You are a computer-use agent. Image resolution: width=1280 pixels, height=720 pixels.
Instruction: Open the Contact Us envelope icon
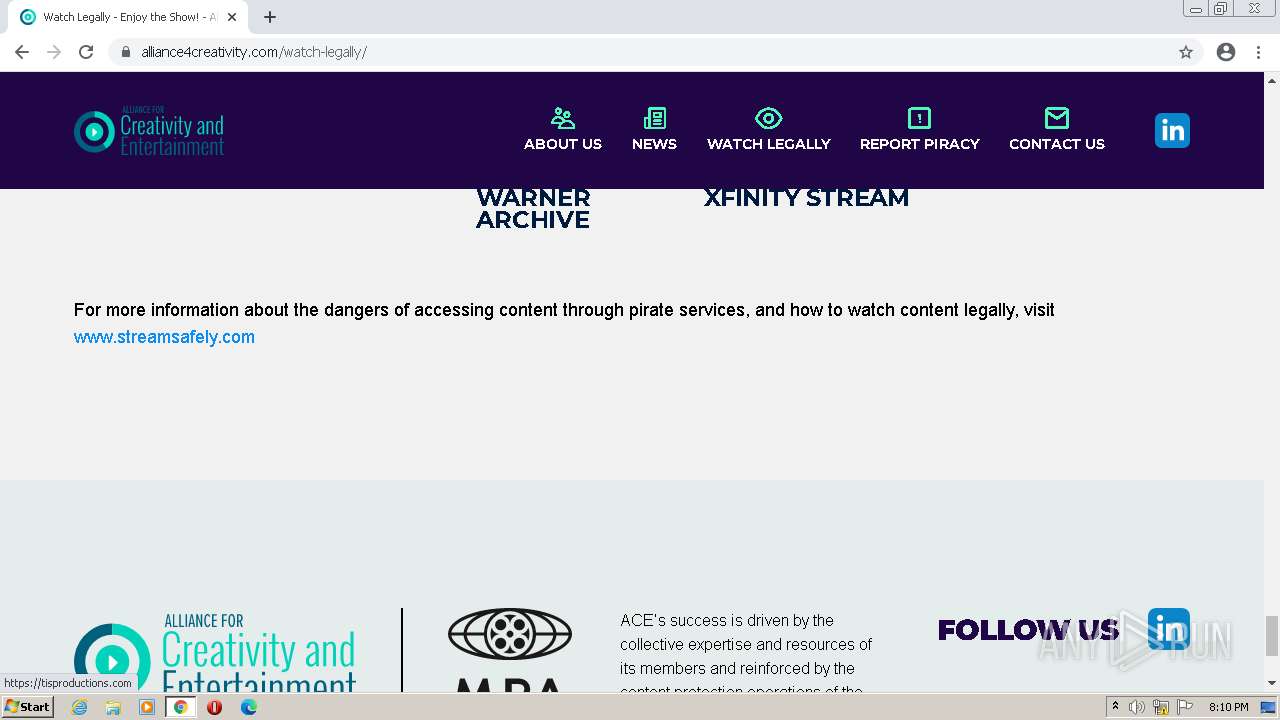1057,118
